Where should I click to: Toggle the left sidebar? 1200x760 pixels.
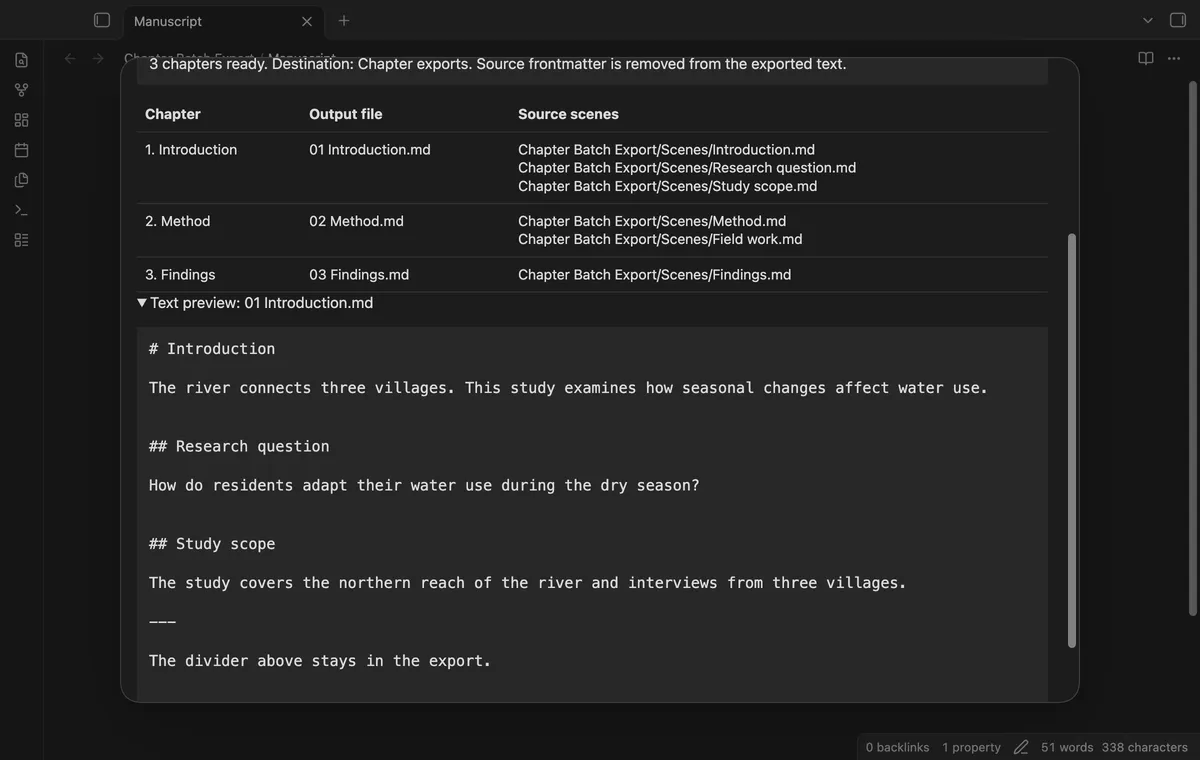tap(101, 20)
